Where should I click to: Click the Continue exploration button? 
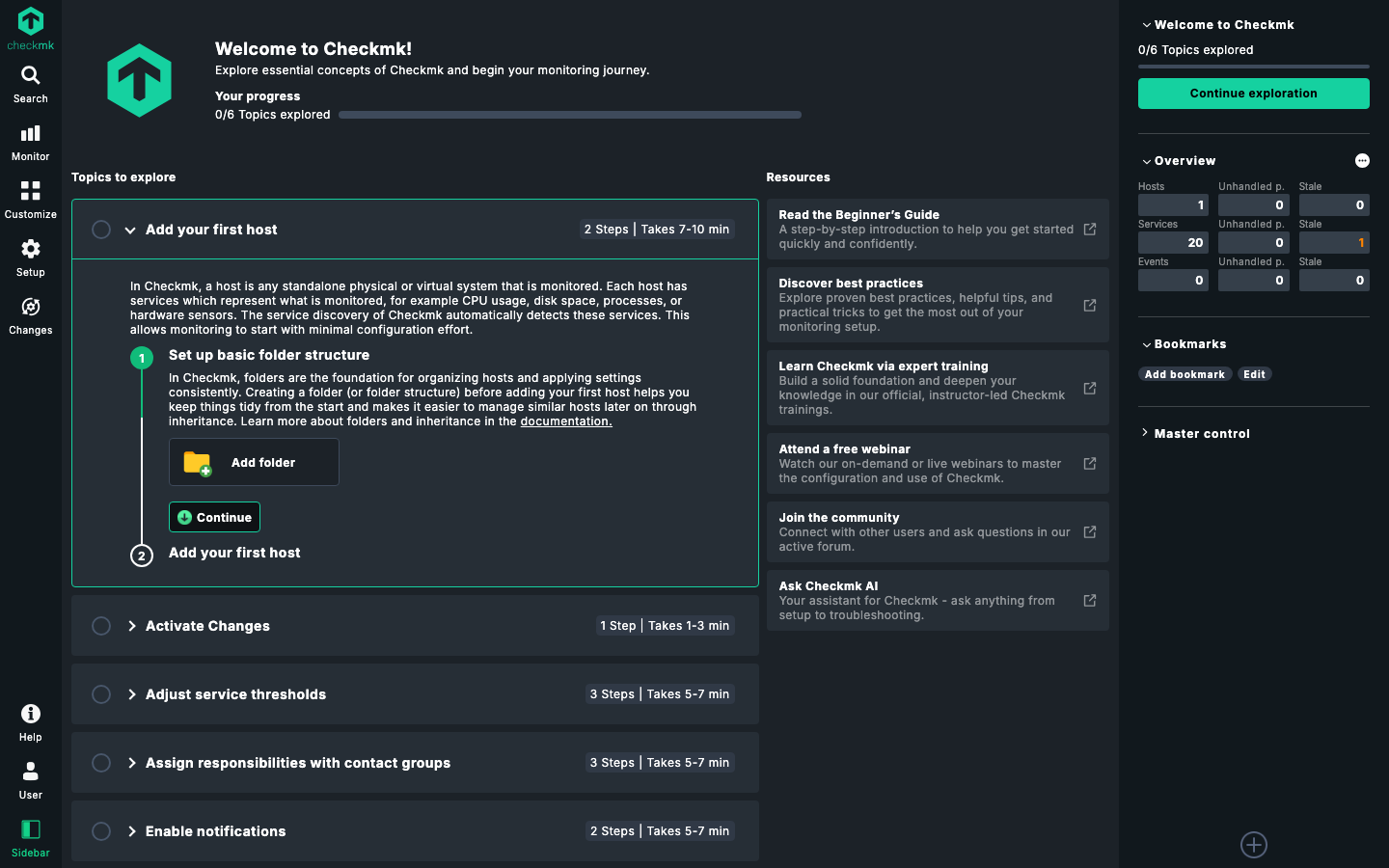click(x=1254, y=94)
